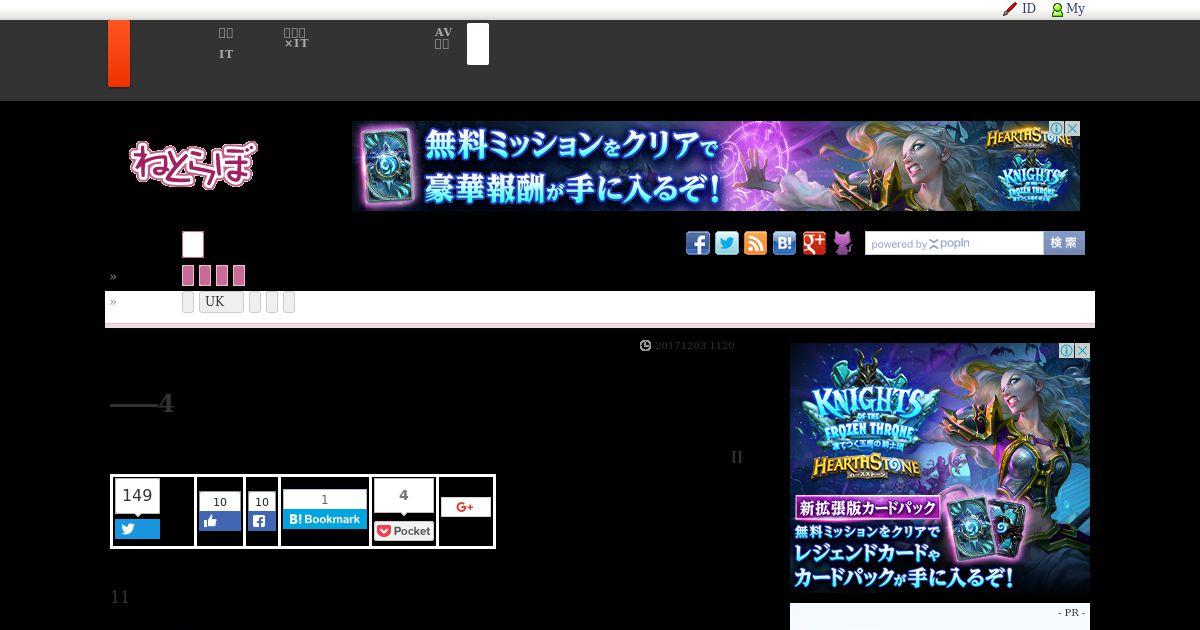Tweet using the blue Twitter share button
1200x630 pixels.
(137, 529)
